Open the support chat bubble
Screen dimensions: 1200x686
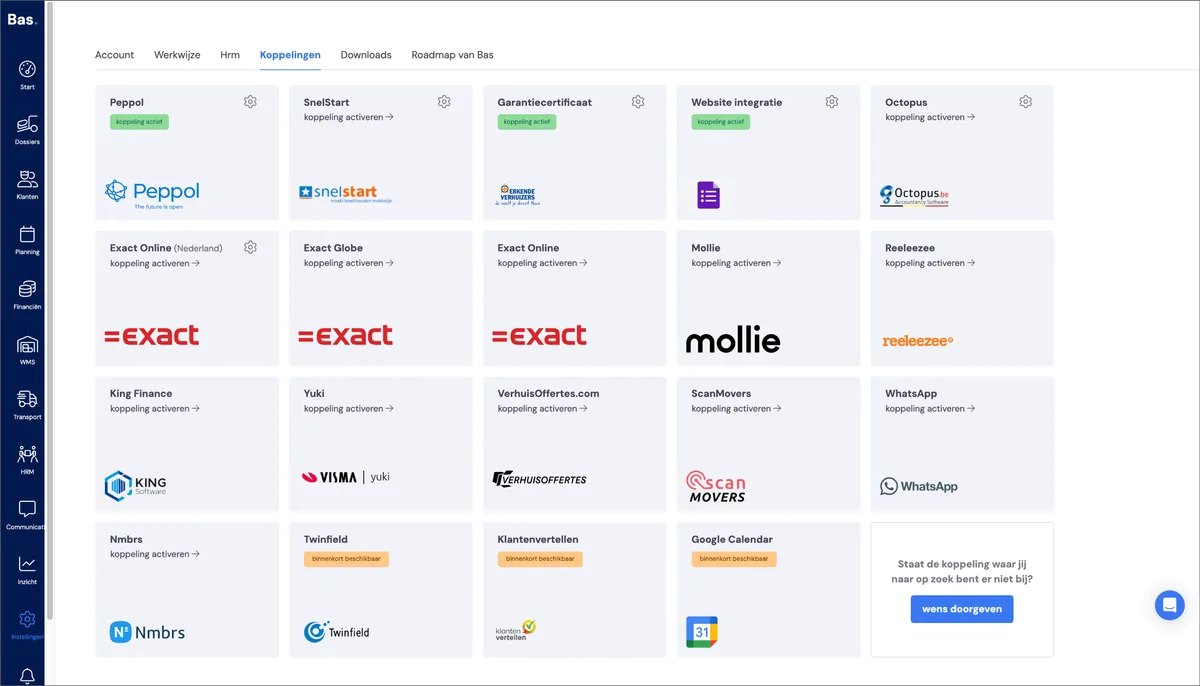pyautogui.click(x=1169, y=605)
